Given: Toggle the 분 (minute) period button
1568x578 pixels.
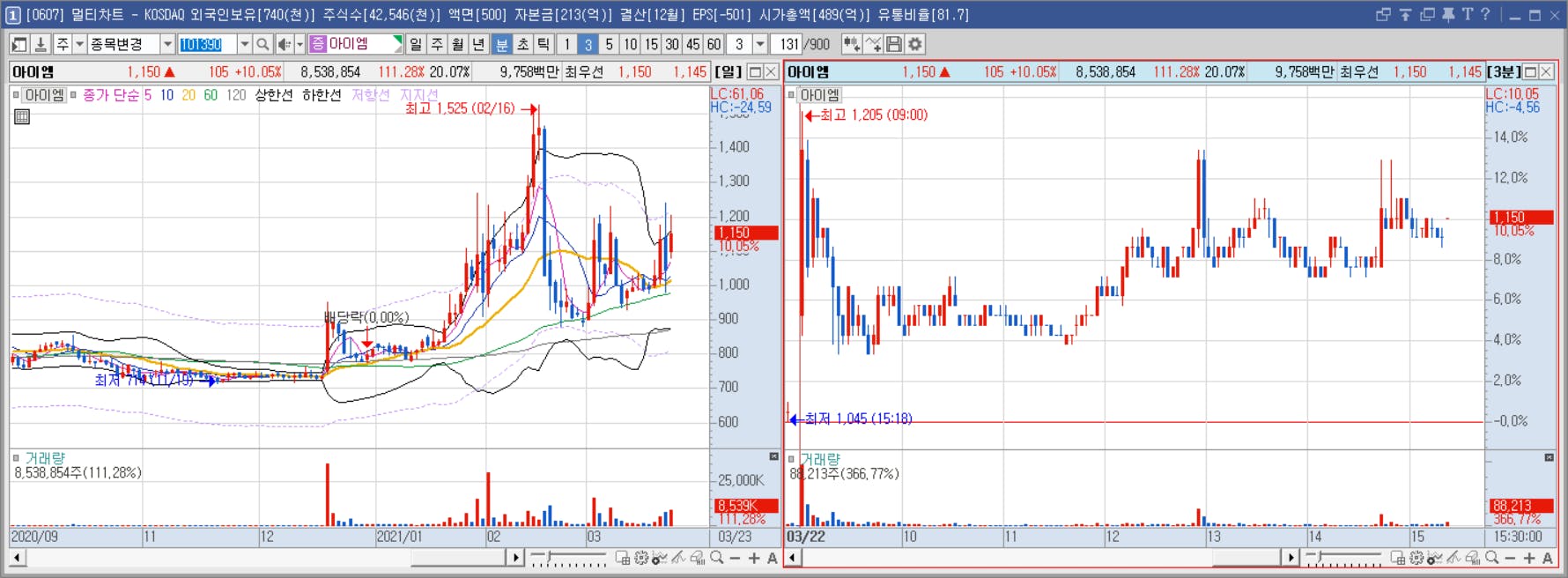Looking at the screenshot, I should [502, 44].
